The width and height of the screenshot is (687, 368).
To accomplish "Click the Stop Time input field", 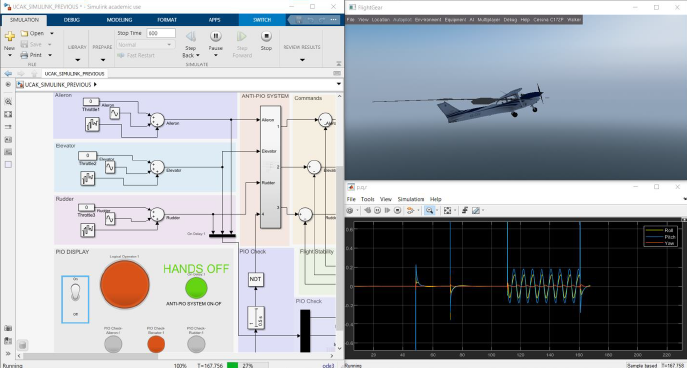I will 161,33.
